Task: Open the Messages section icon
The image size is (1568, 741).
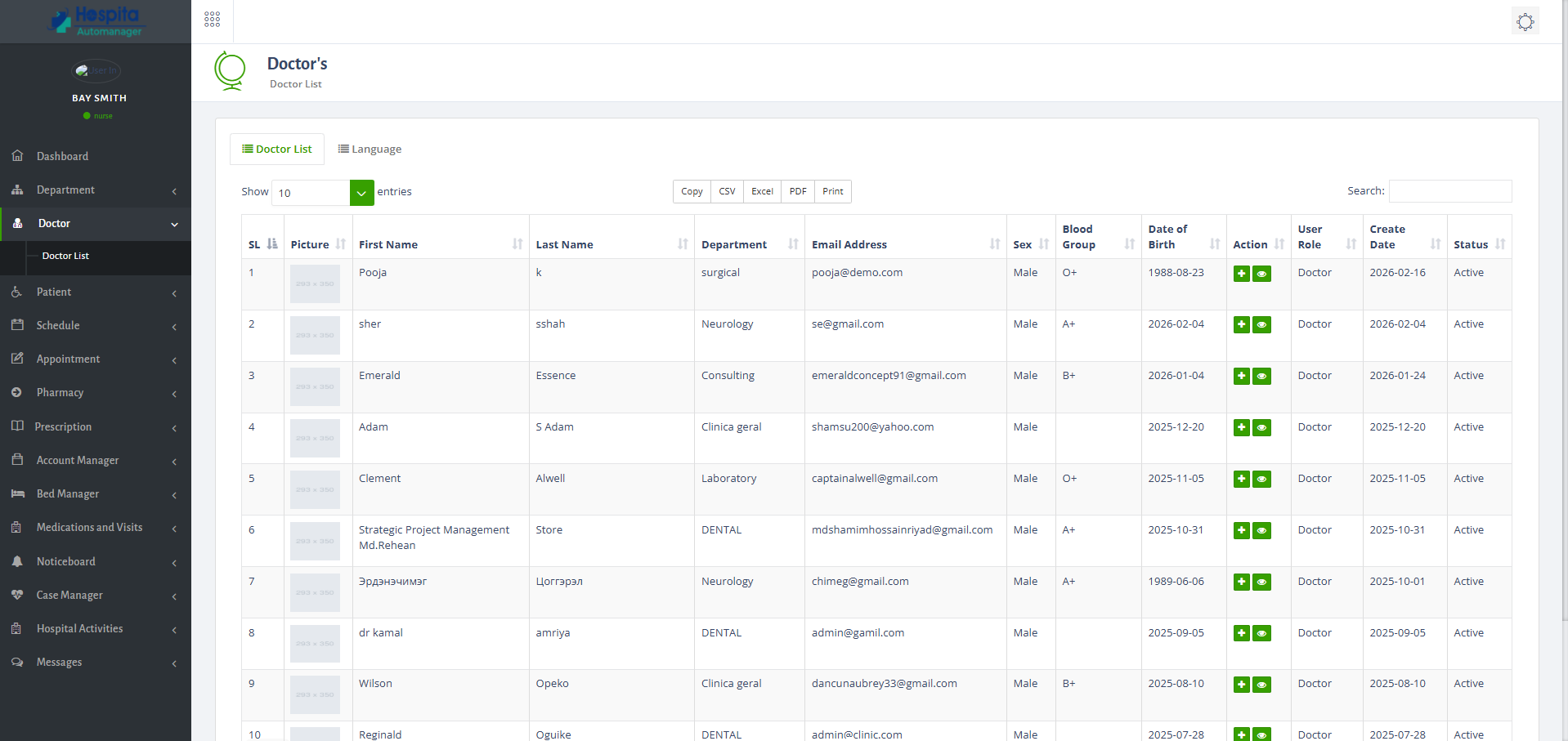Action: (17, 663)
